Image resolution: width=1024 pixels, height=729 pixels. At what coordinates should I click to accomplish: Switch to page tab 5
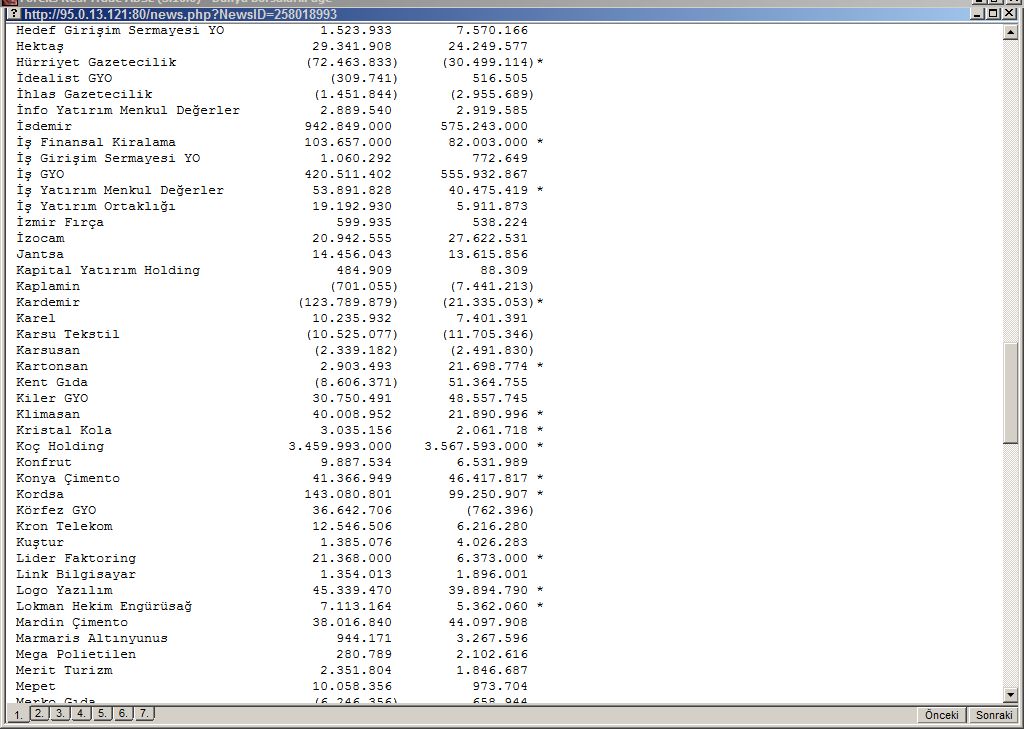(x=102, y=713)
